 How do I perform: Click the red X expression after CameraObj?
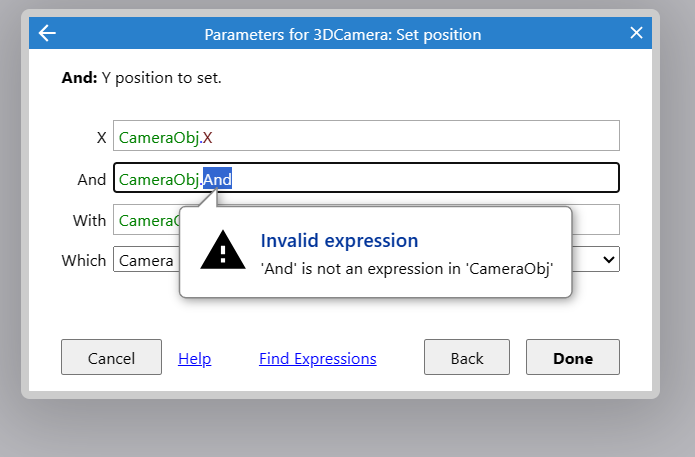pyautogui.click(x=207, y=137)
